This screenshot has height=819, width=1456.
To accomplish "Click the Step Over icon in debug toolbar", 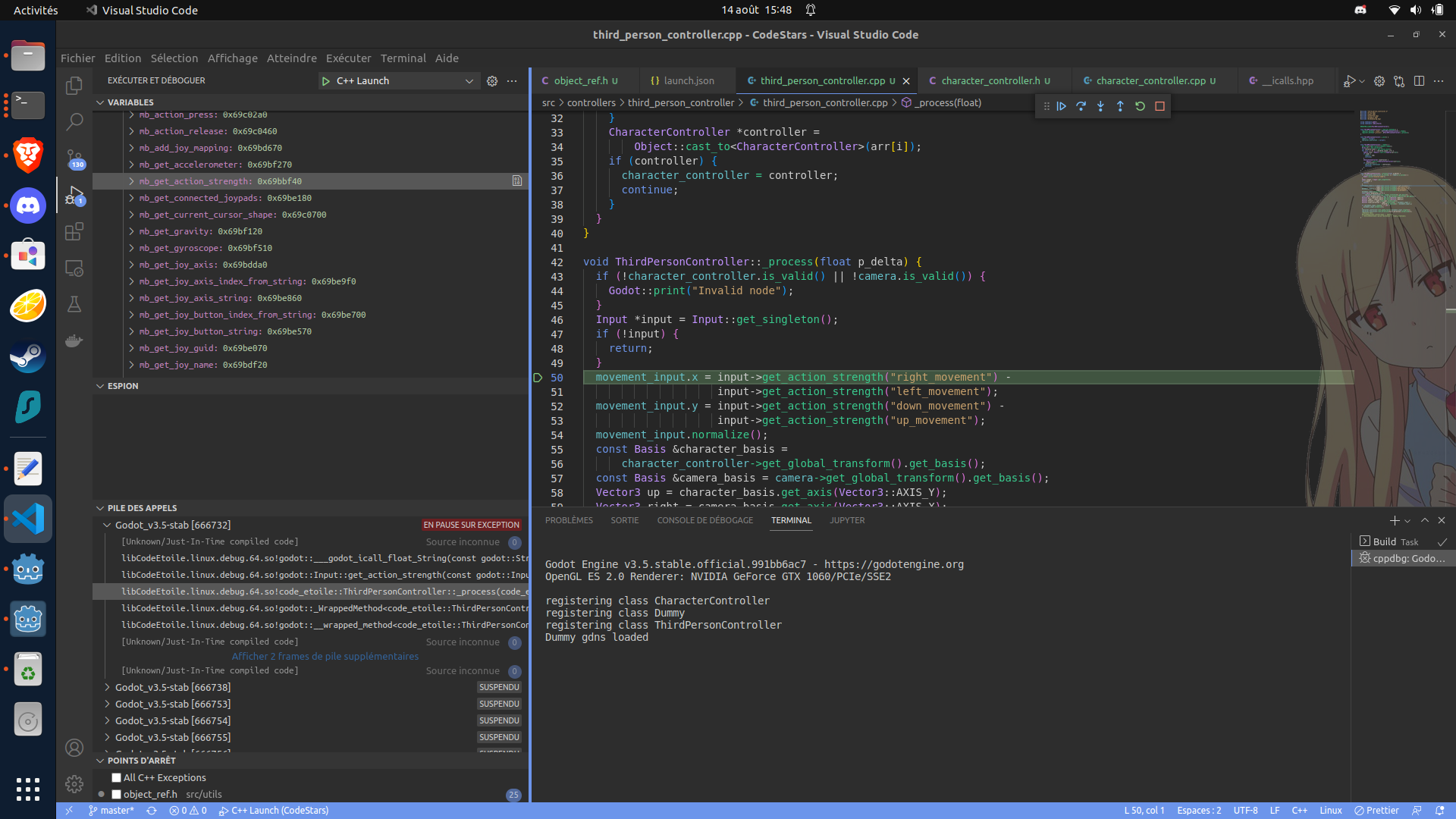I will [1081, 106].
